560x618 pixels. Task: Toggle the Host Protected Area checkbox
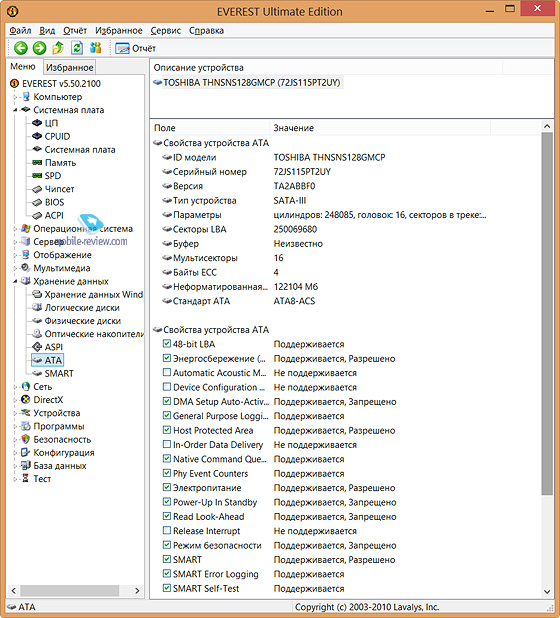tap(167, 430)
